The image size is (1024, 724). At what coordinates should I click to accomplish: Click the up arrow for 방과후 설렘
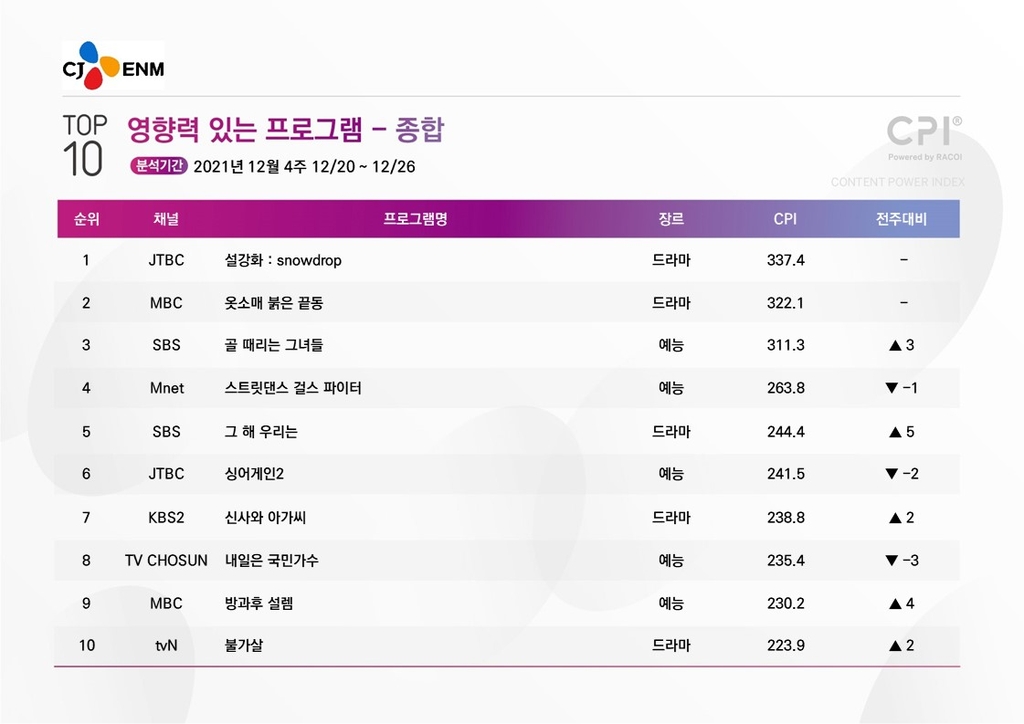pos(895,604)
